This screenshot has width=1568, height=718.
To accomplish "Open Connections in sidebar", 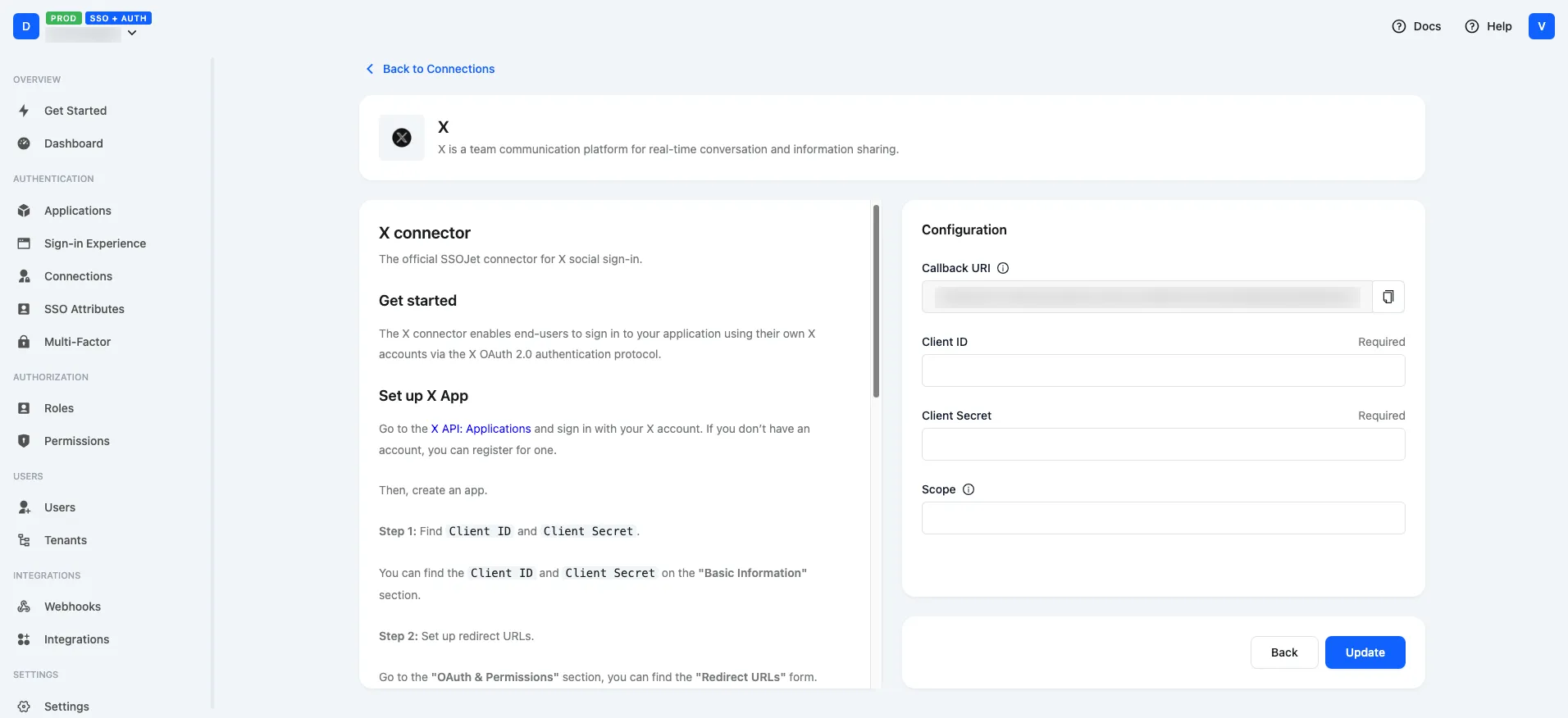I will click(x=78, y=276).
